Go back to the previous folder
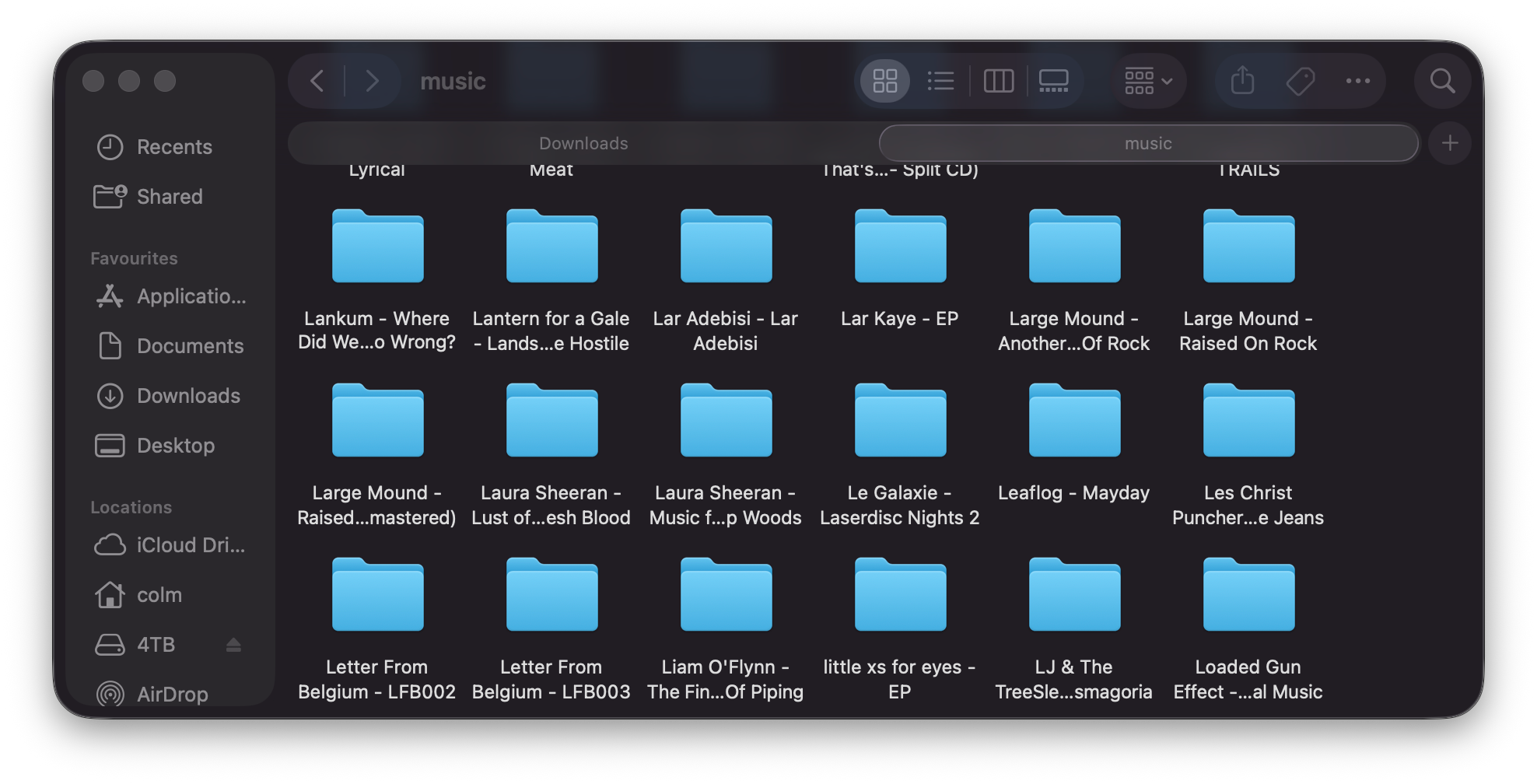The height and width of the screenshot is (784, 1537). [x=317, y=81]
